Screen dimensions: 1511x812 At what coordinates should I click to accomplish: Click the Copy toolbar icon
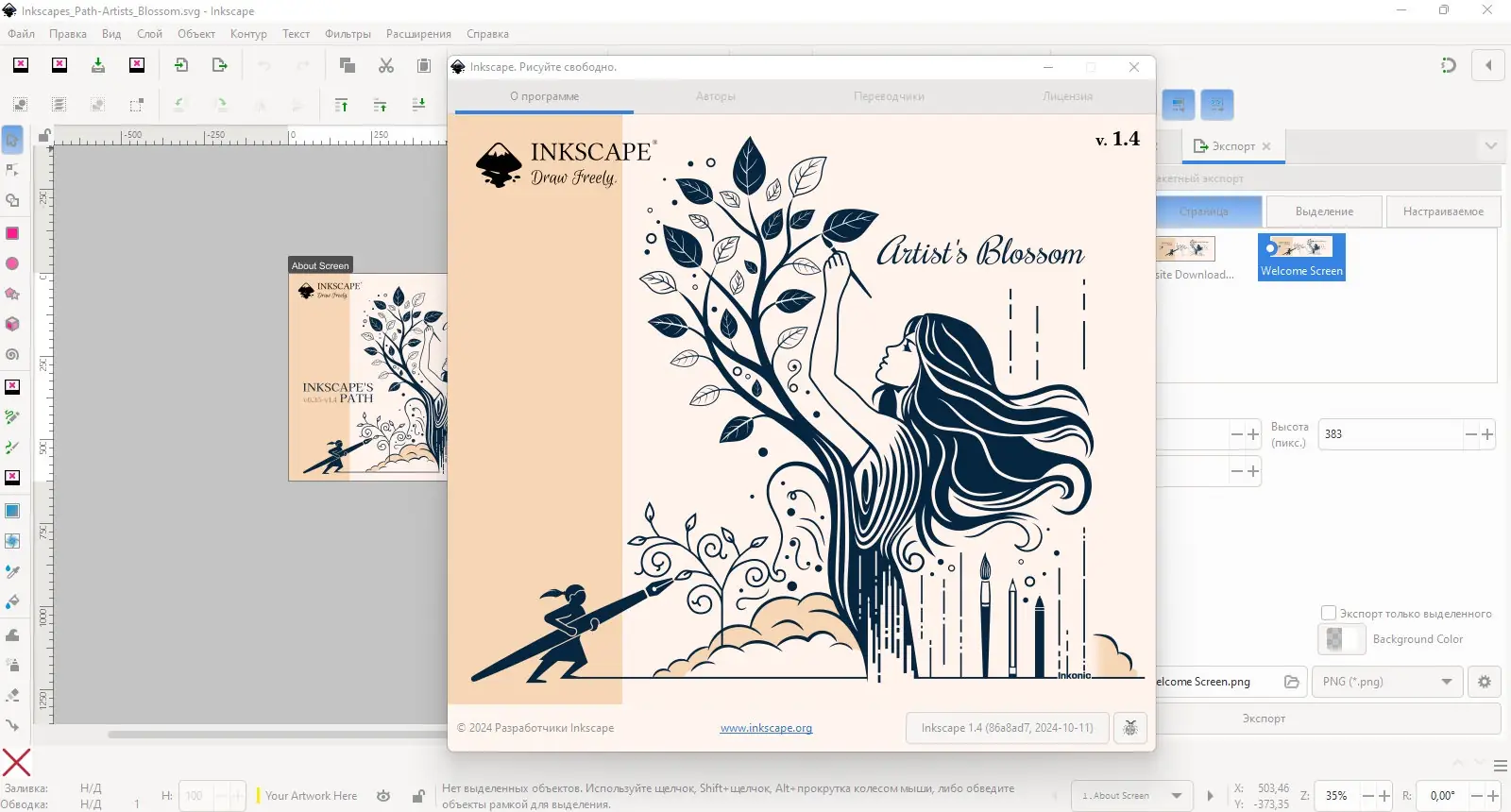[348, 65]
